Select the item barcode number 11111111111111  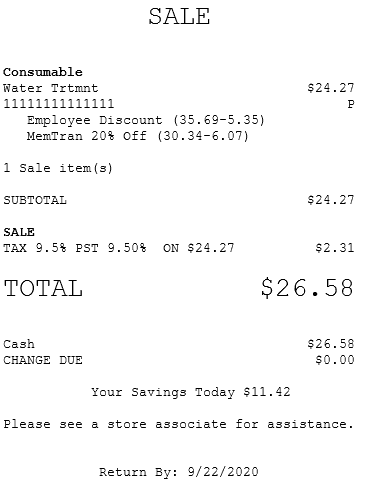pos(59,104)
